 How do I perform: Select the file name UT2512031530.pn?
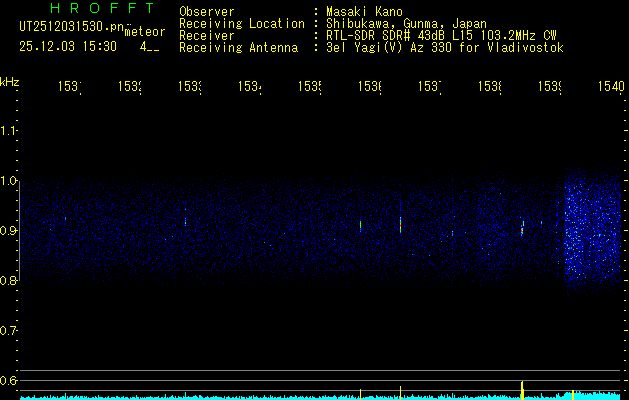(71, 27)
